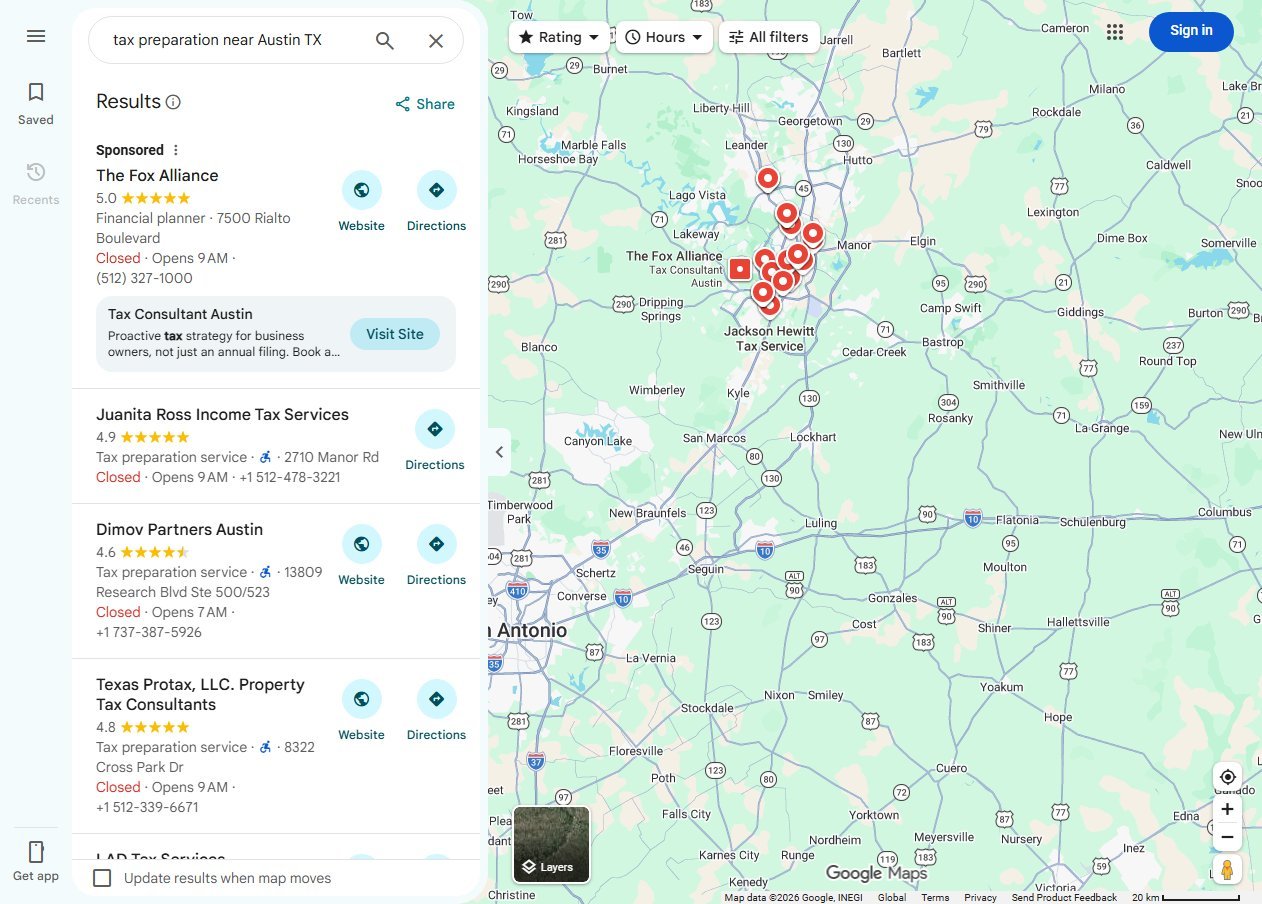Open the Hours filter dropdown
The image size is (1262, 904).
tap(664, 37)
